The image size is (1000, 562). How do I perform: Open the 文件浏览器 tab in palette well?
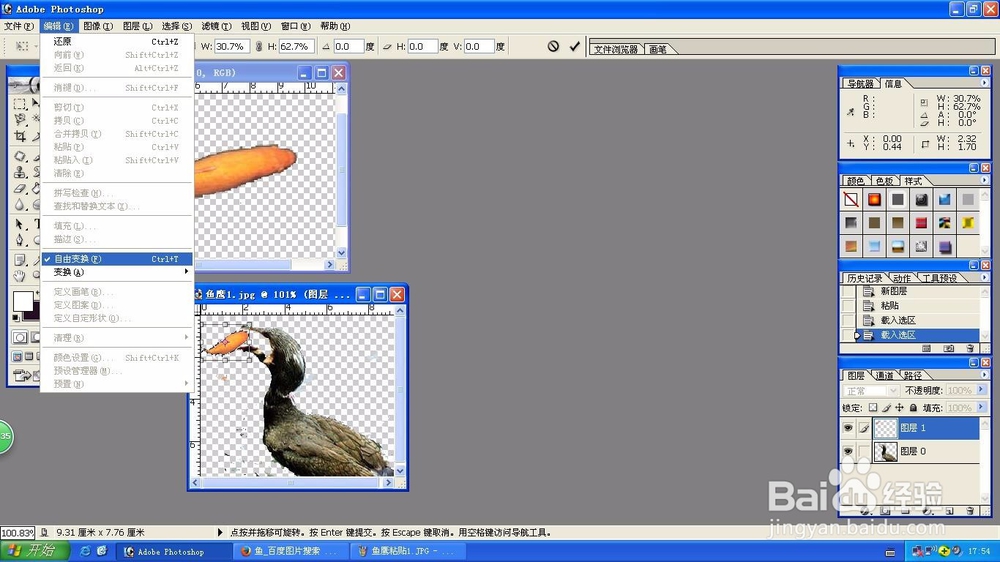615,49
